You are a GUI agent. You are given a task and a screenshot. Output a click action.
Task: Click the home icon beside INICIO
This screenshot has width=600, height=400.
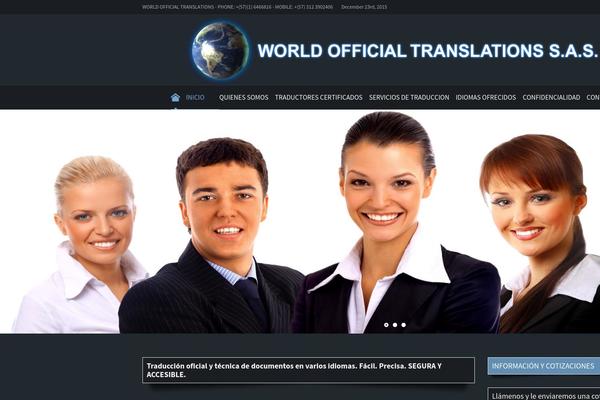tap(175, 97)
